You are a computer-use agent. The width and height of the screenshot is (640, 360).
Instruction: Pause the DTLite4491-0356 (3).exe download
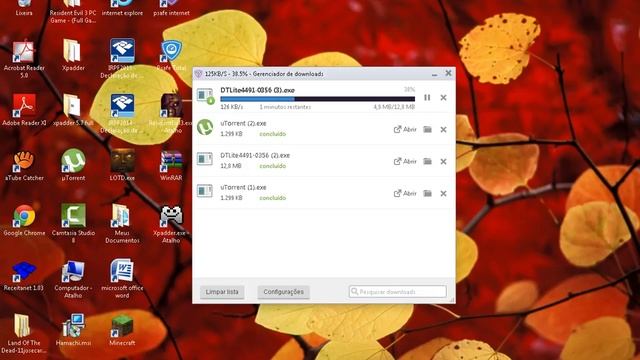(427, 98)
